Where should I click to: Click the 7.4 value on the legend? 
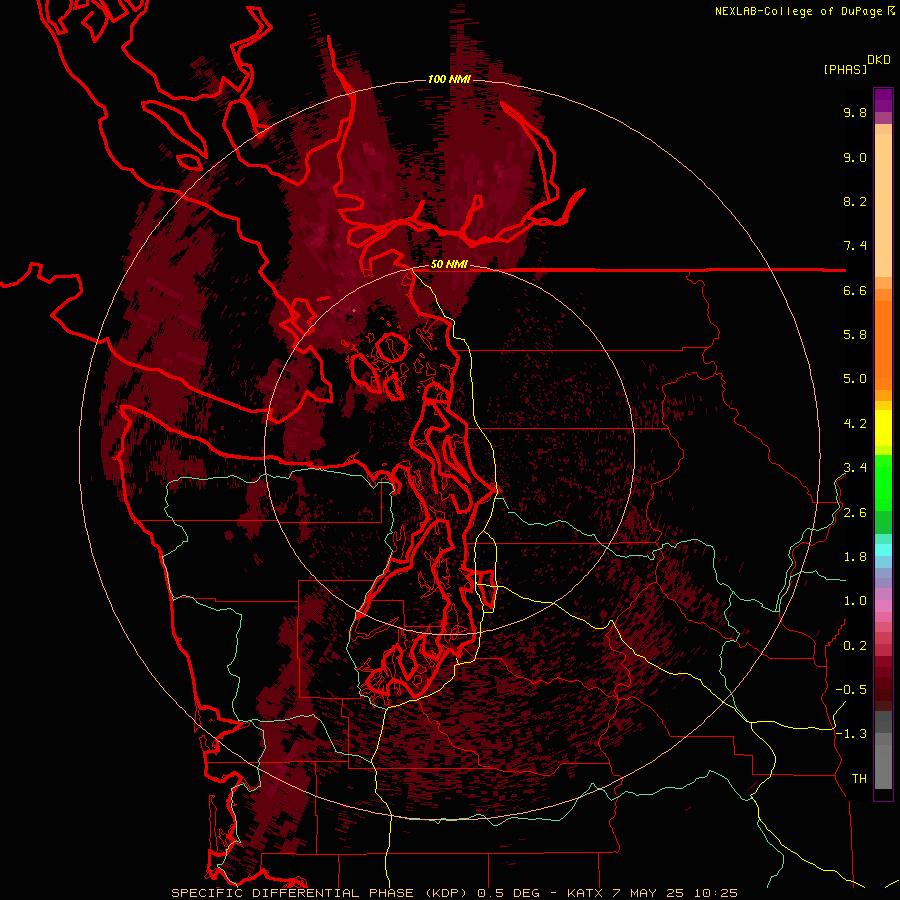[x=855, y=246]
